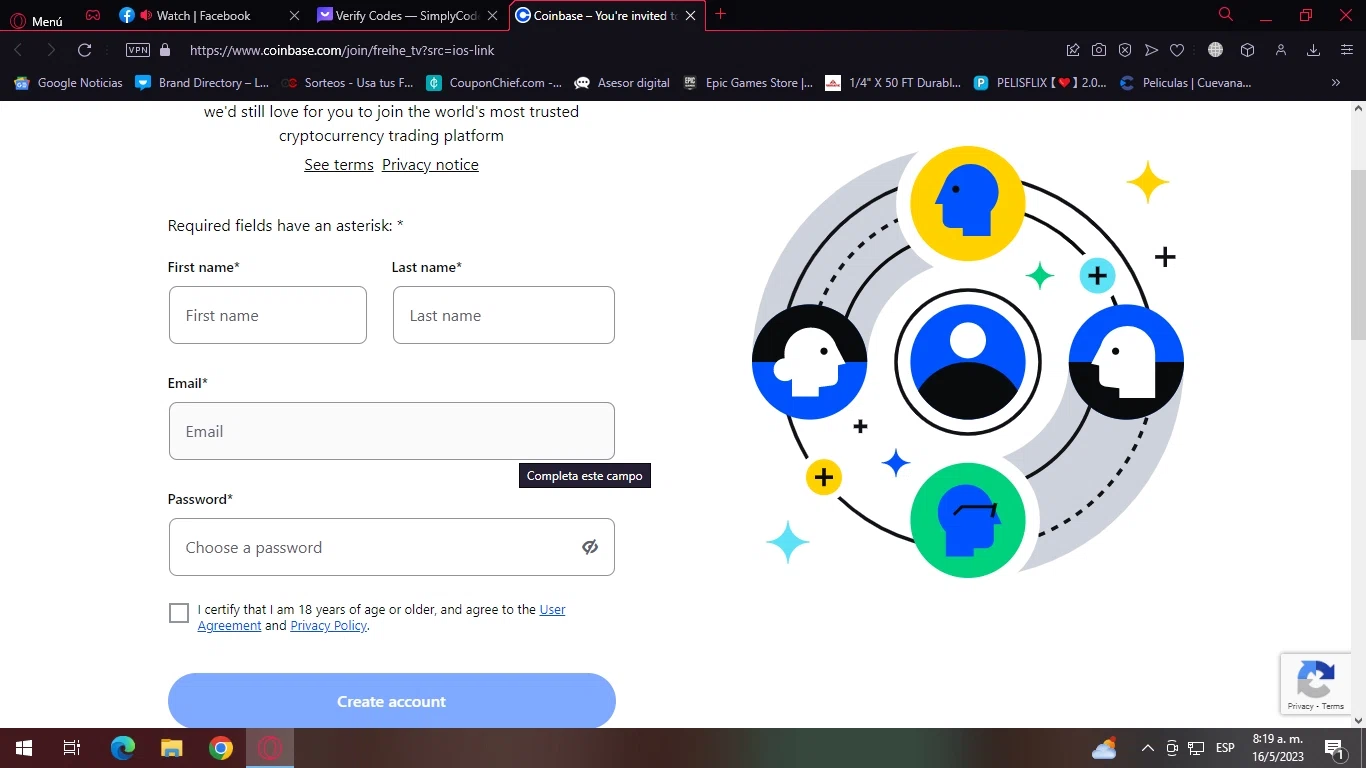The image size is (1366, 768).
Task: Open Peliculas | Cuevana bookmark
Action: pos(1186,83)
